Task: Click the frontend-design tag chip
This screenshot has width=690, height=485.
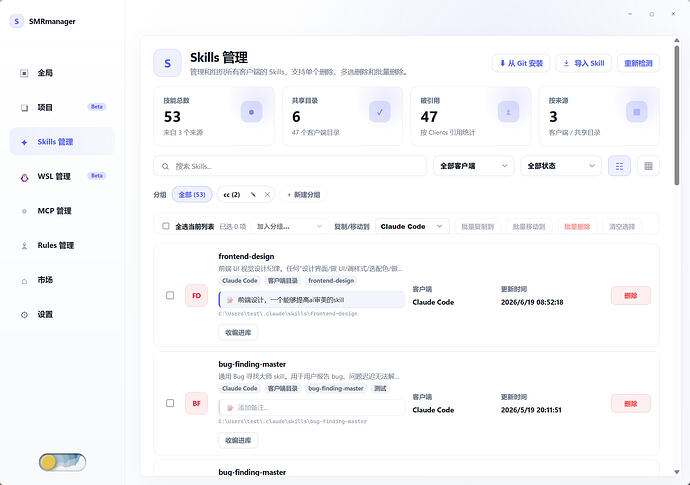Action: coord(331,281)
